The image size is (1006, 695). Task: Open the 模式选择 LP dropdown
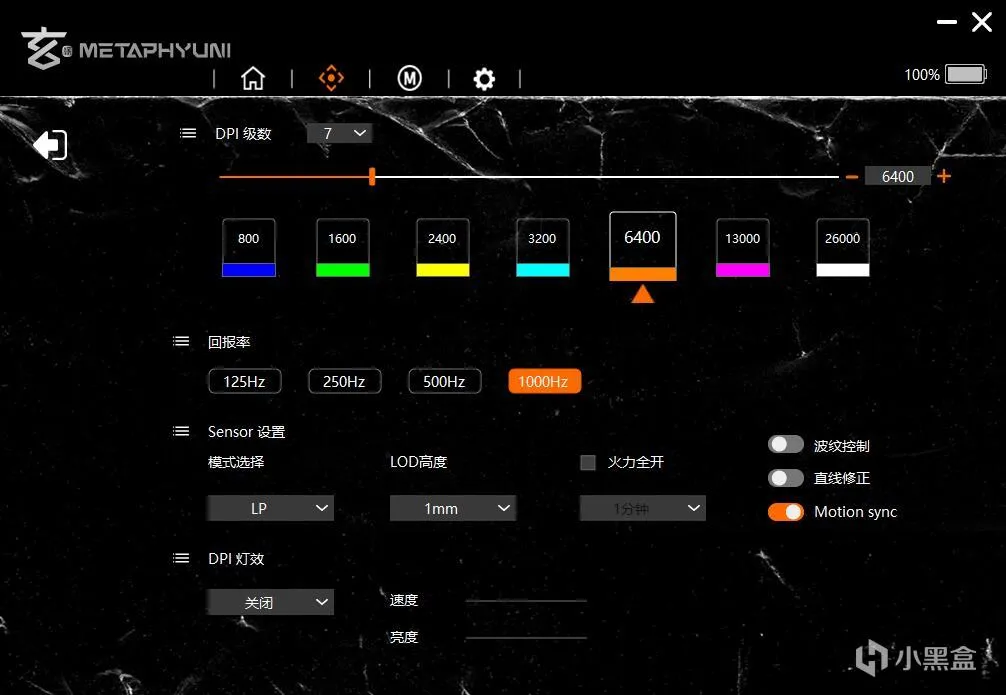coord(270,508)
